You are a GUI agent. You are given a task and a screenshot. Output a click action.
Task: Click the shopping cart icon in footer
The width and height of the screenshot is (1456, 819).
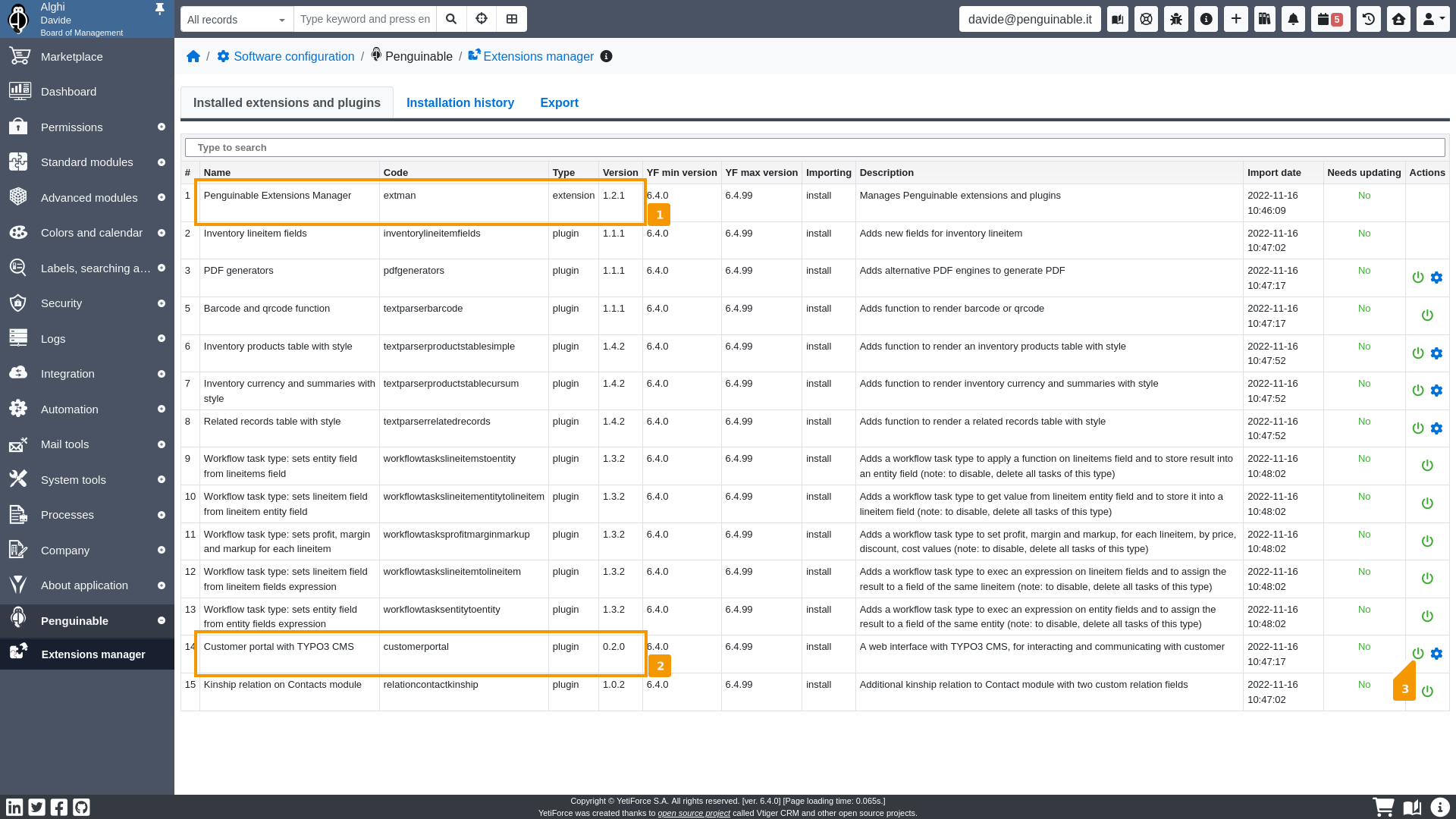click(1383, 807)
